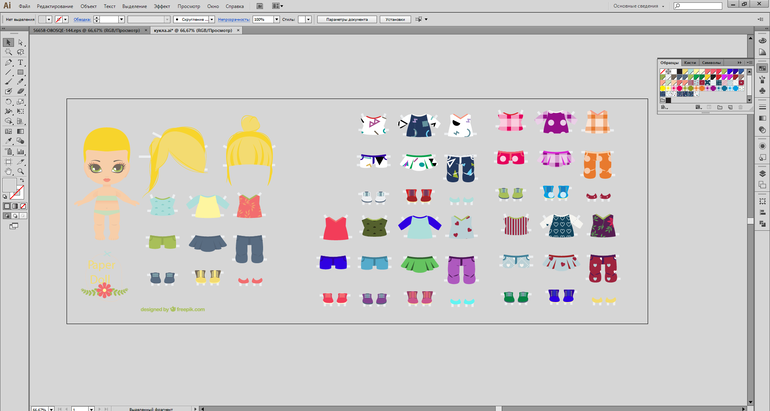Select the Hand tool

pos(8,171)
